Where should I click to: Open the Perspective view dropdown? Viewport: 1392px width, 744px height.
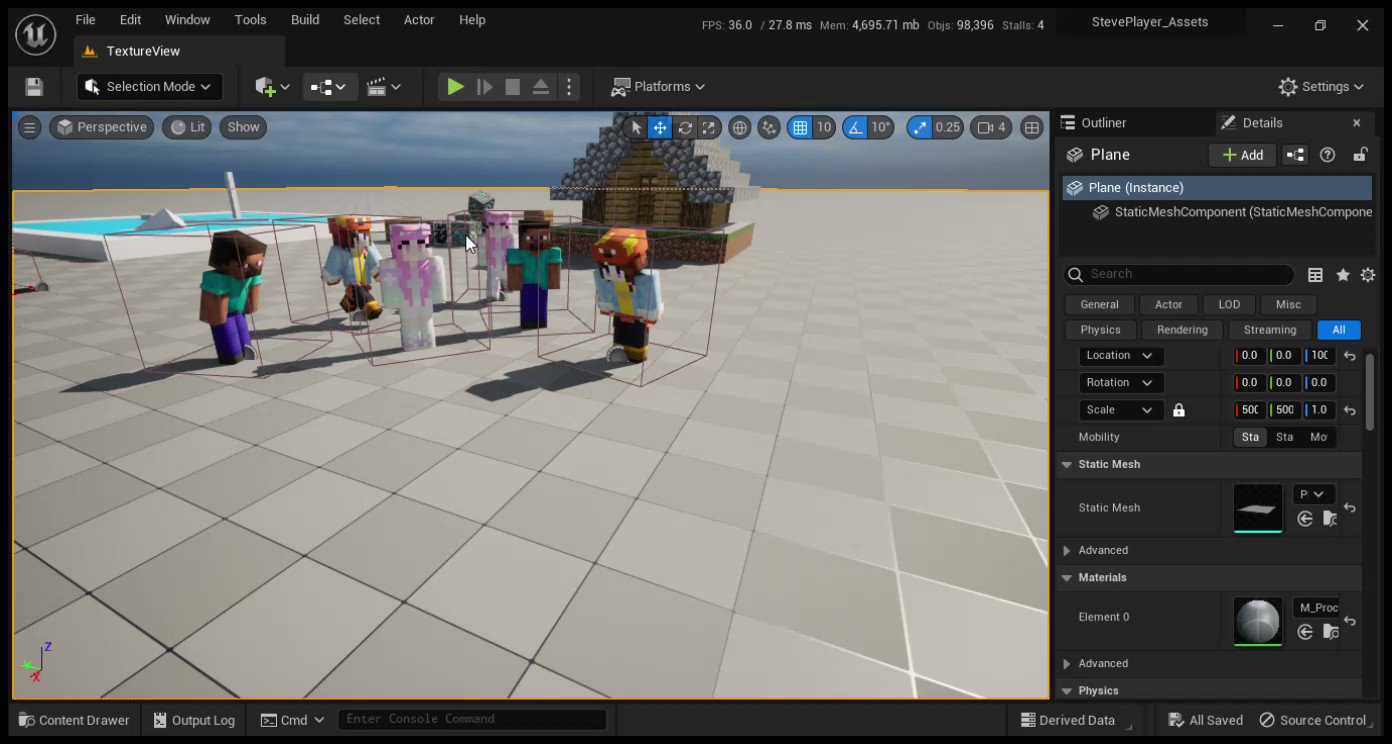pos(101,127)
